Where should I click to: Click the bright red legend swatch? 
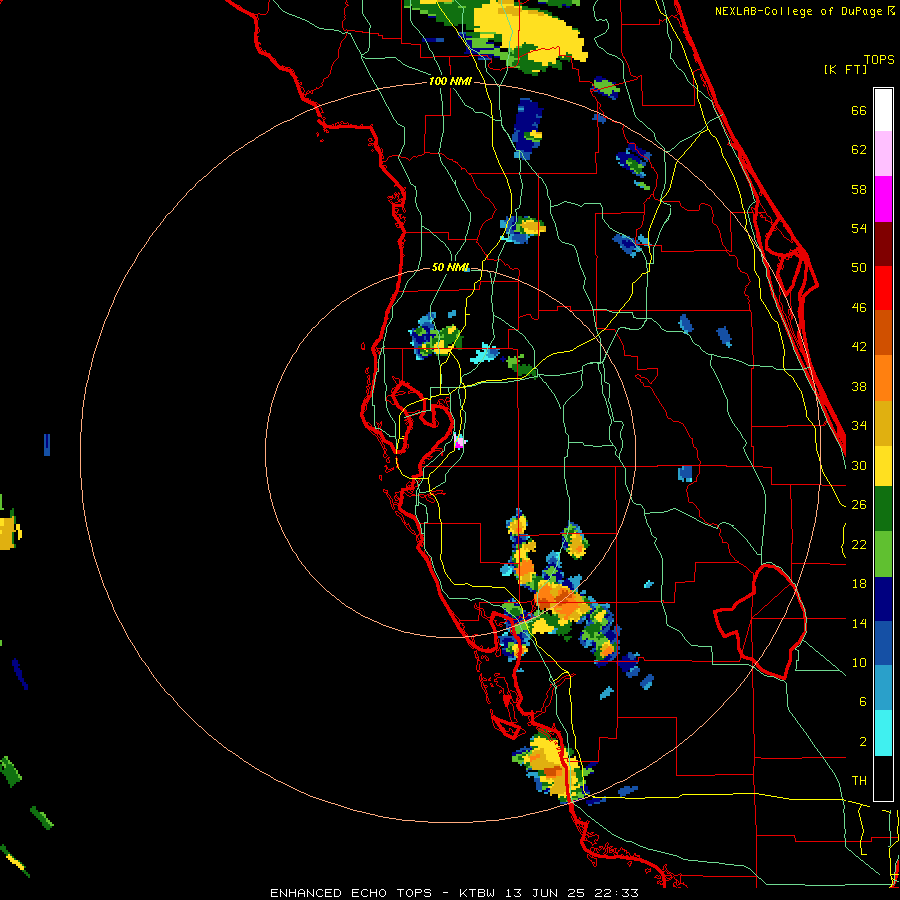coord(883,288)
